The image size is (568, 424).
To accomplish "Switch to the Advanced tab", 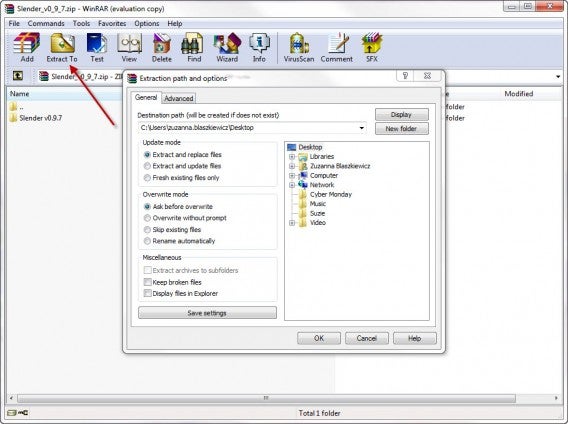I will [179, 98].
